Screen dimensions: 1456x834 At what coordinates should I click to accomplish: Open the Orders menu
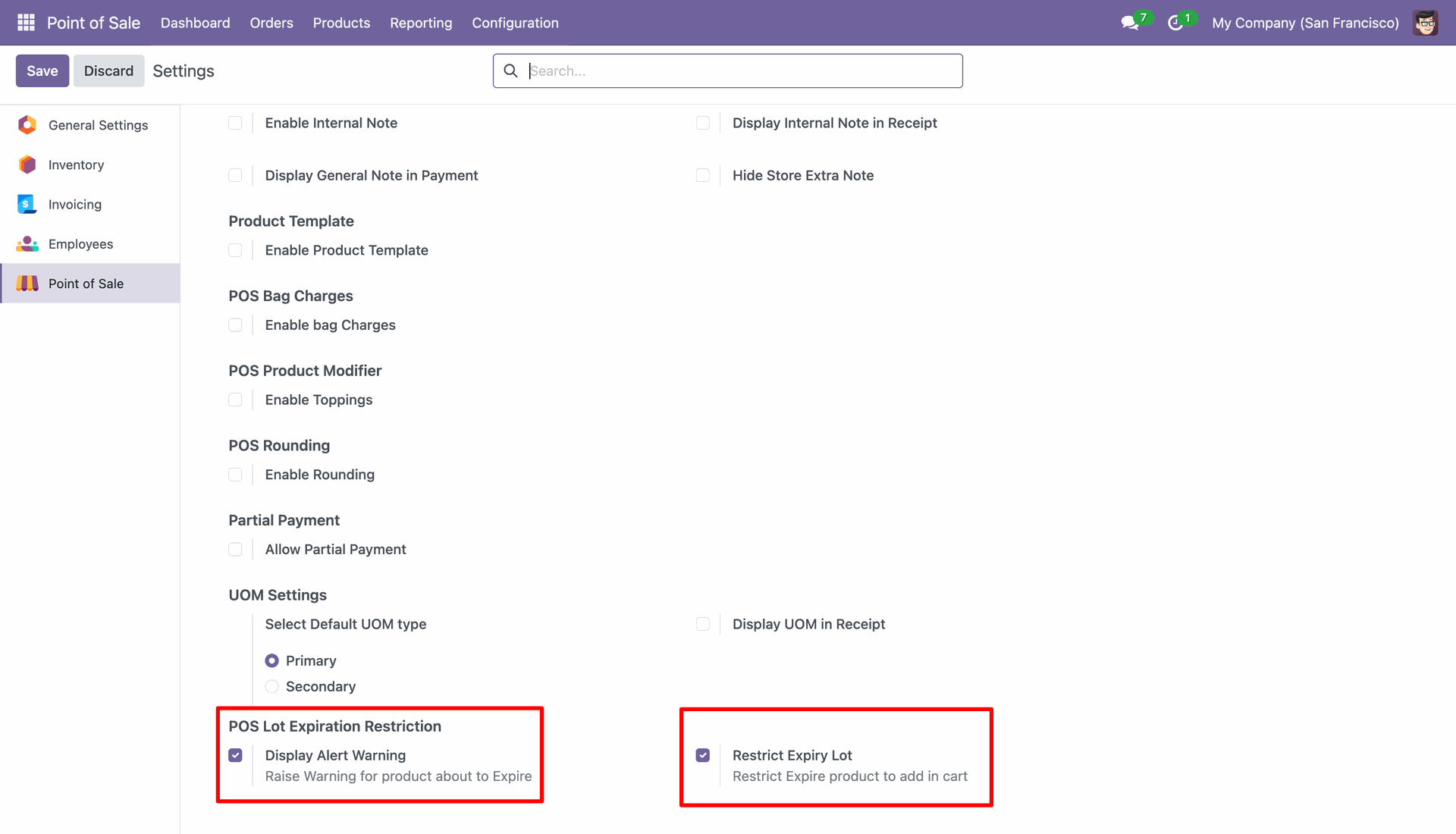[271, 23]
